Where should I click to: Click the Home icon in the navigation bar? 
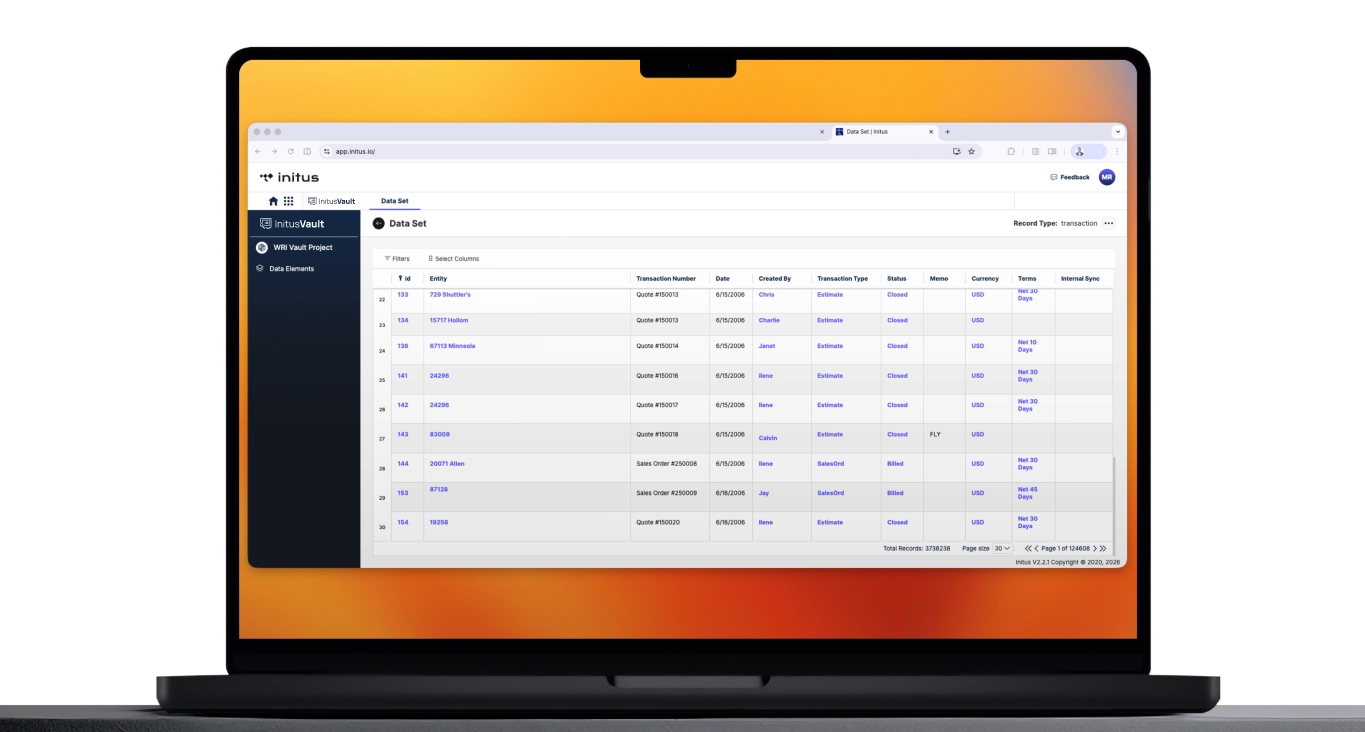pos(273,201)
